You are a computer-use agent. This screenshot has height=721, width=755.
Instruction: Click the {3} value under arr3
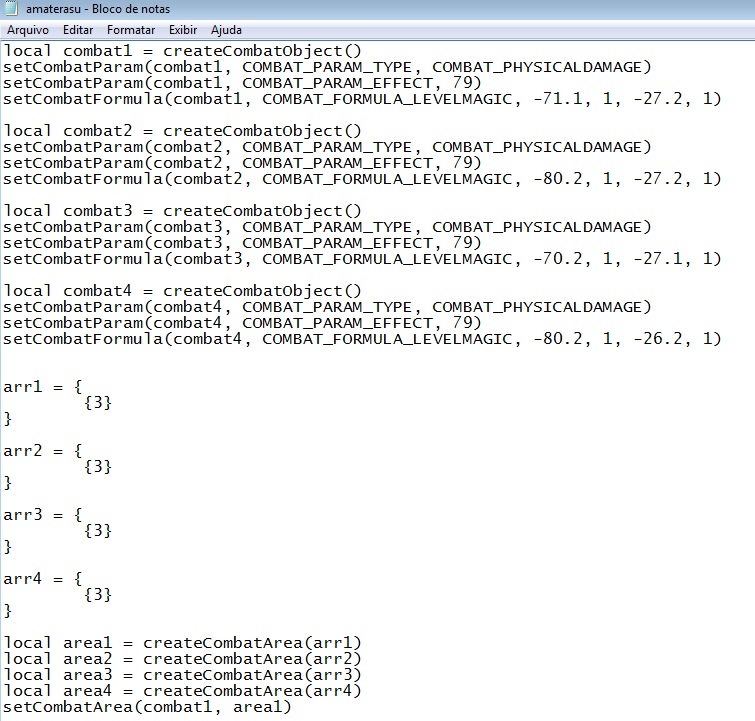(x=98, y=531)
